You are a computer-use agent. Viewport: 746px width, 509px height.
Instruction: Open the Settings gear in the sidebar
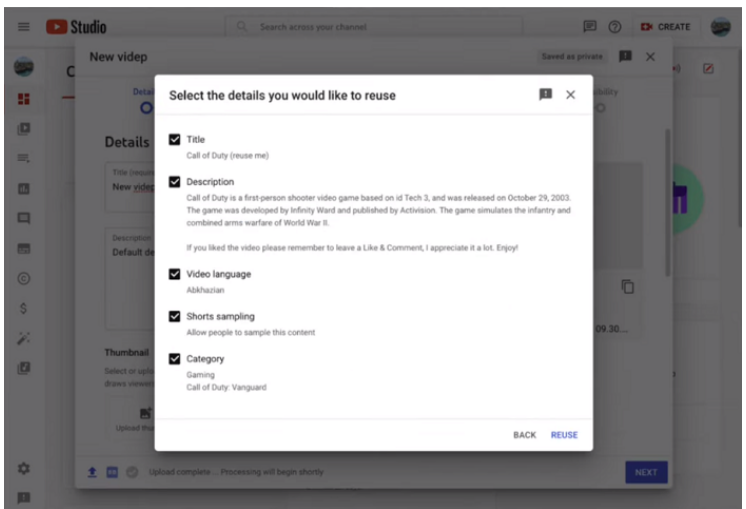(x=23, y=469)
